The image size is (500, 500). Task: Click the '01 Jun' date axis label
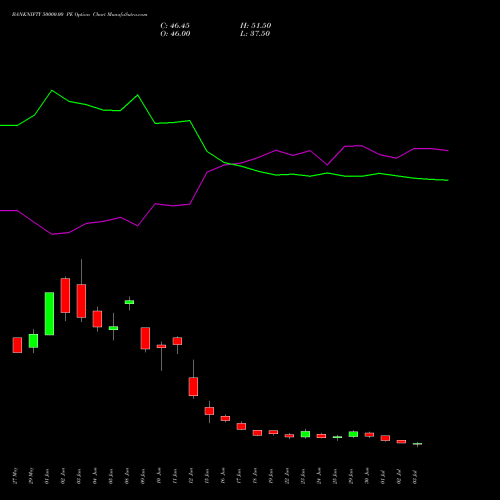pyautogui.click(x=47, y=476)
